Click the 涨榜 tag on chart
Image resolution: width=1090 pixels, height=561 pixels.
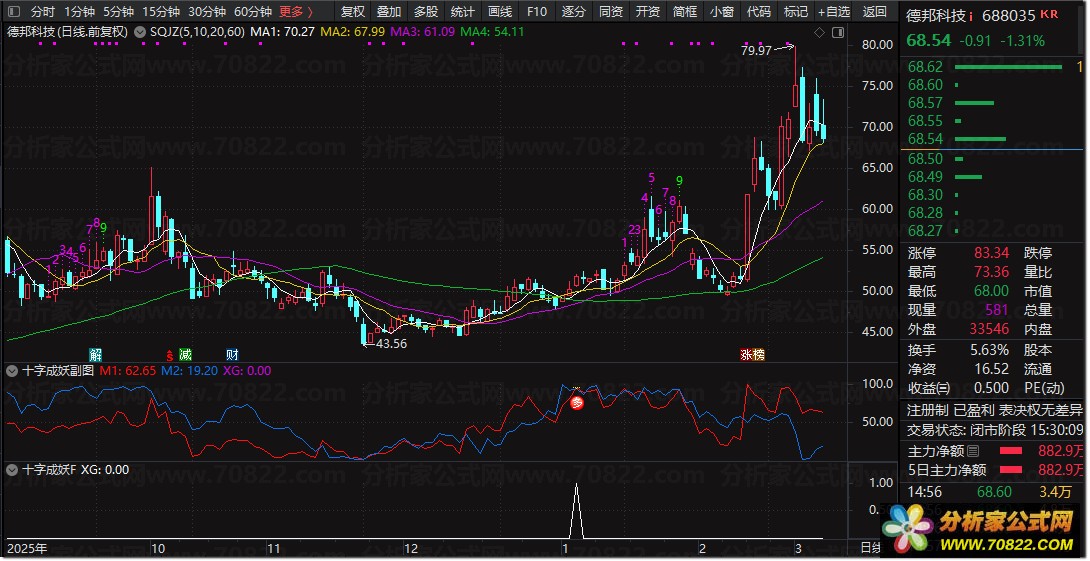[x=751, y=354]
